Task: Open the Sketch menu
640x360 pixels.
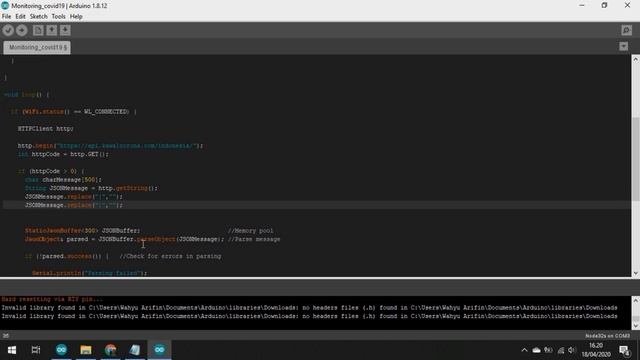Action: [39, 16]
